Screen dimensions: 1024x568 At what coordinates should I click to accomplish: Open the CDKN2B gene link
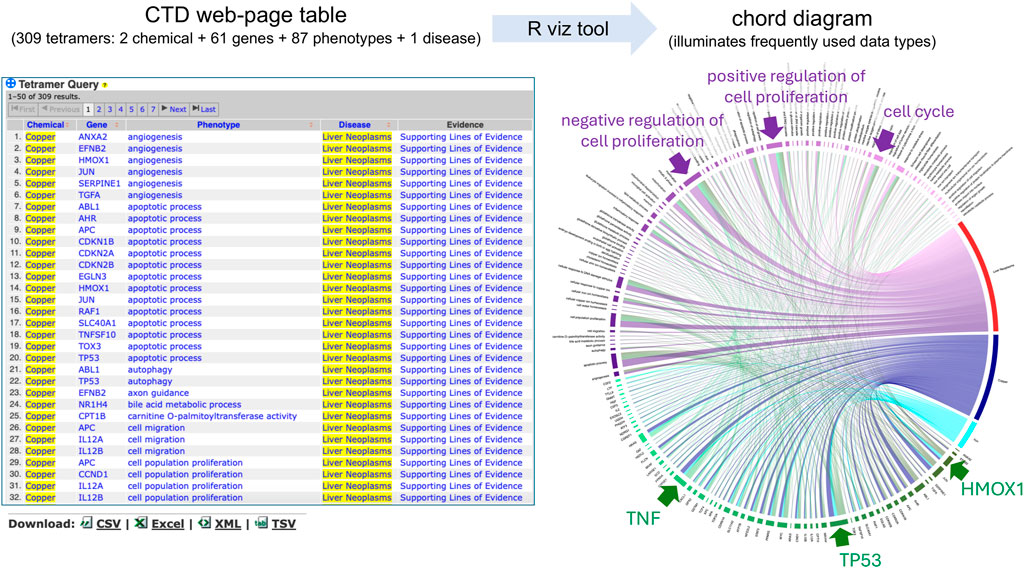(x=96, y=265)
